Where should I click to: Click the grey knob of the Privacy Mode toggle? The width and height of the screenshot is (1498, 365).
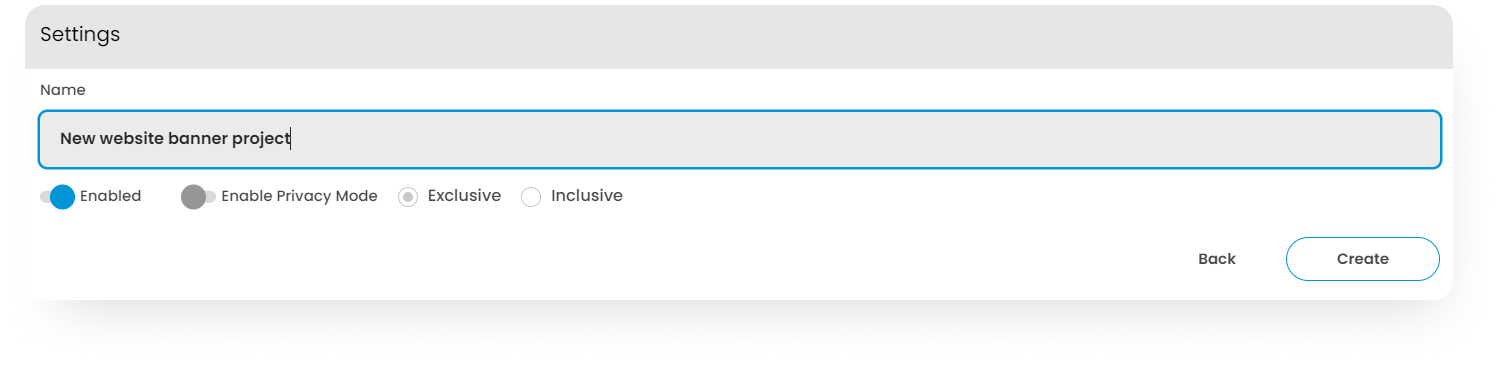194,197
